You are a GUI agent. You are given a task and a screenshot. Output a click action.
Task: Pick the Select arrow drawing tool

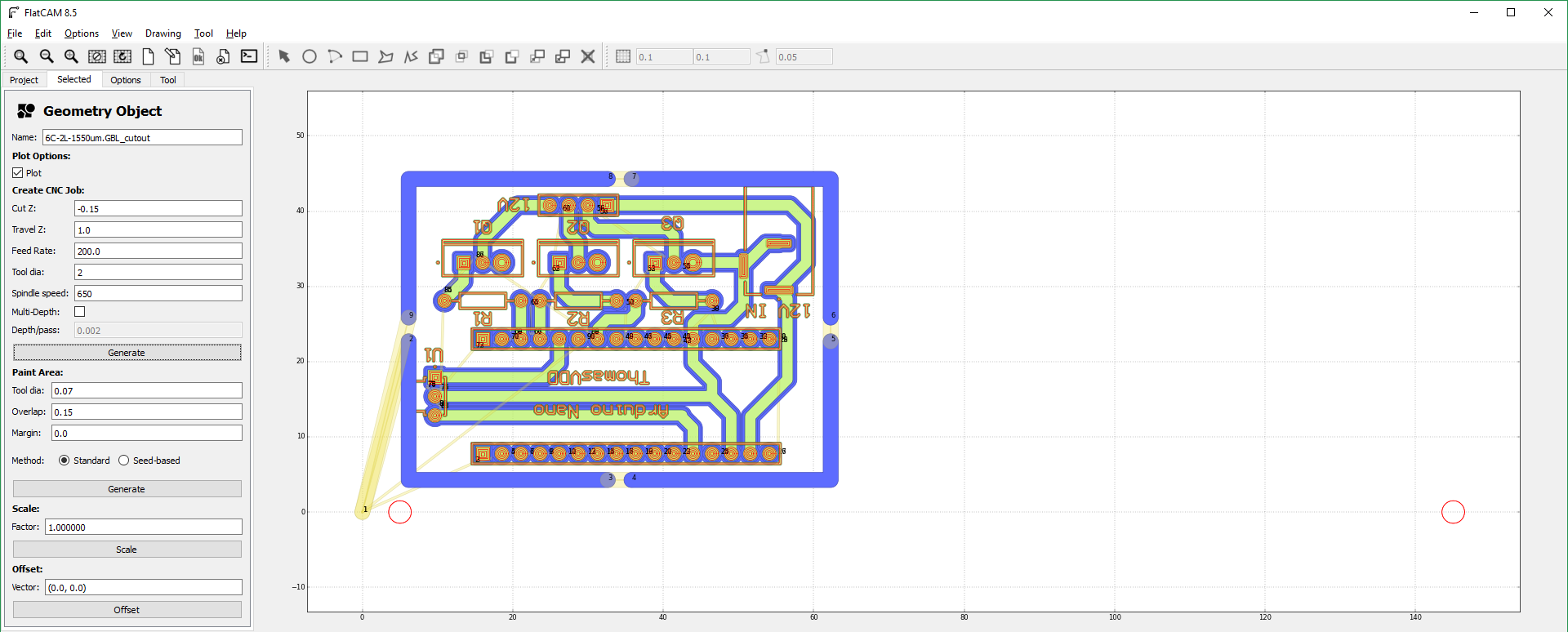(x=284, y=56)
